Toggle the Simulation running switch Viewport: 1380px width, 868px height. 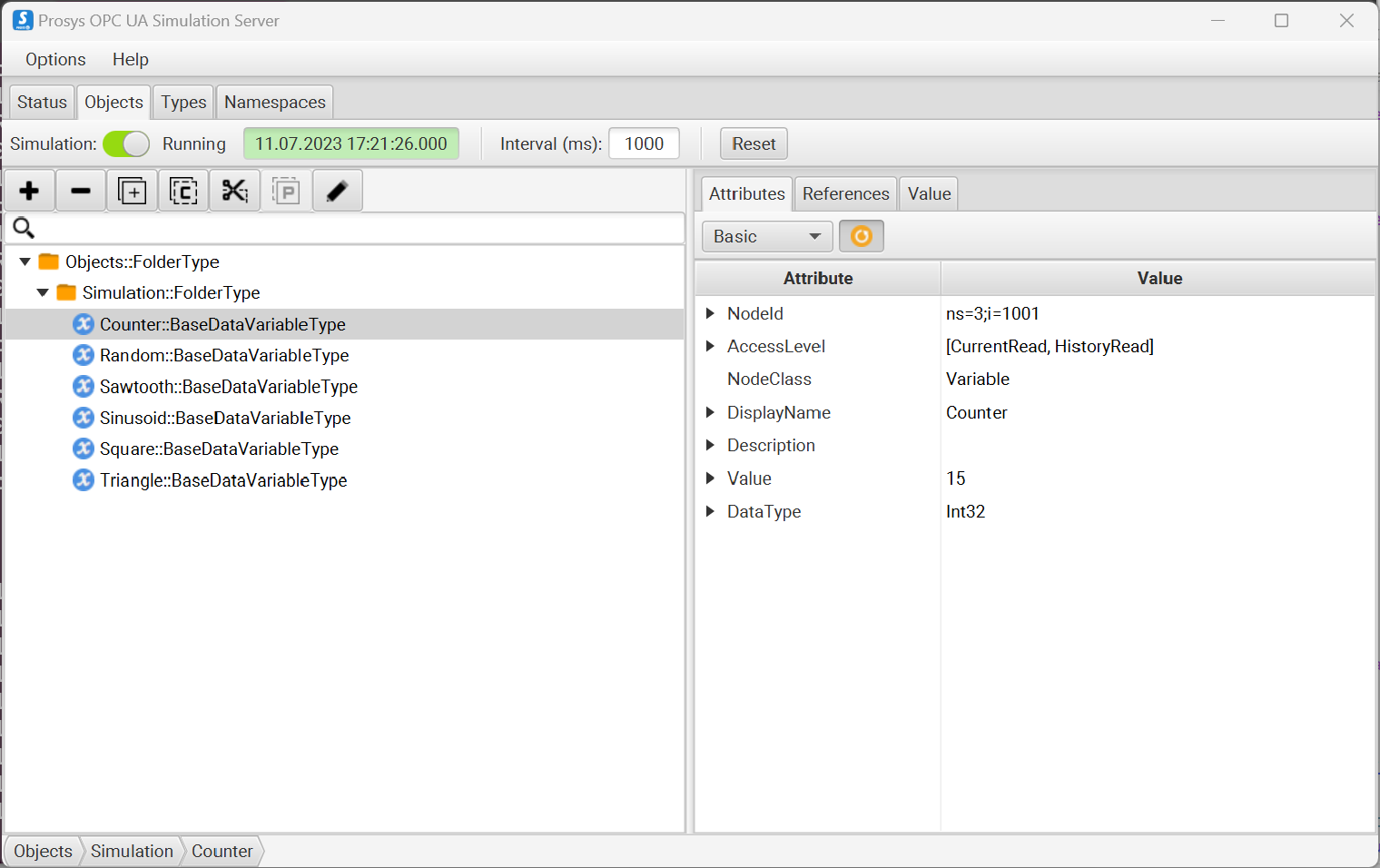pos(126,143)
